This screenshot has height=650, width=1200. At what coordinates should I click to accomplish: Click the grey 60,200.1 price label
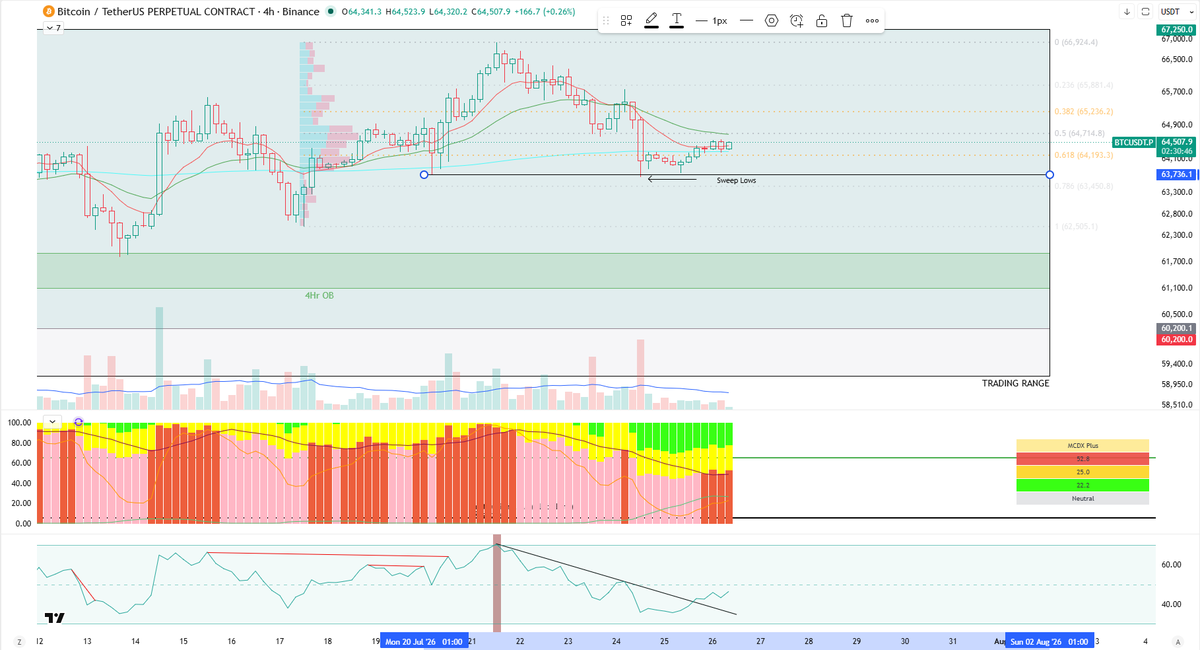tap(1177, 328)
